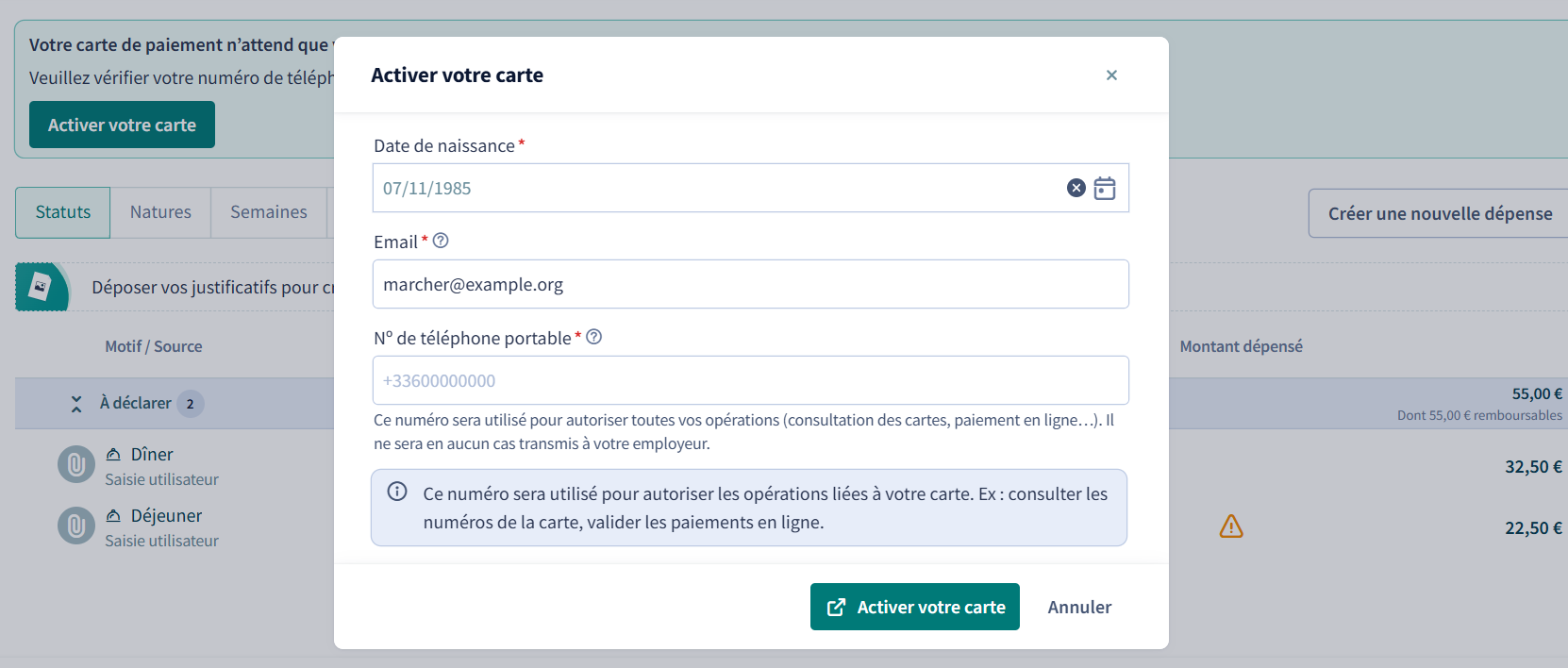Viewport: 1568px width, 668px height.
Task: Click the receipt deposit icon
Action: click(x=42, y=287)
